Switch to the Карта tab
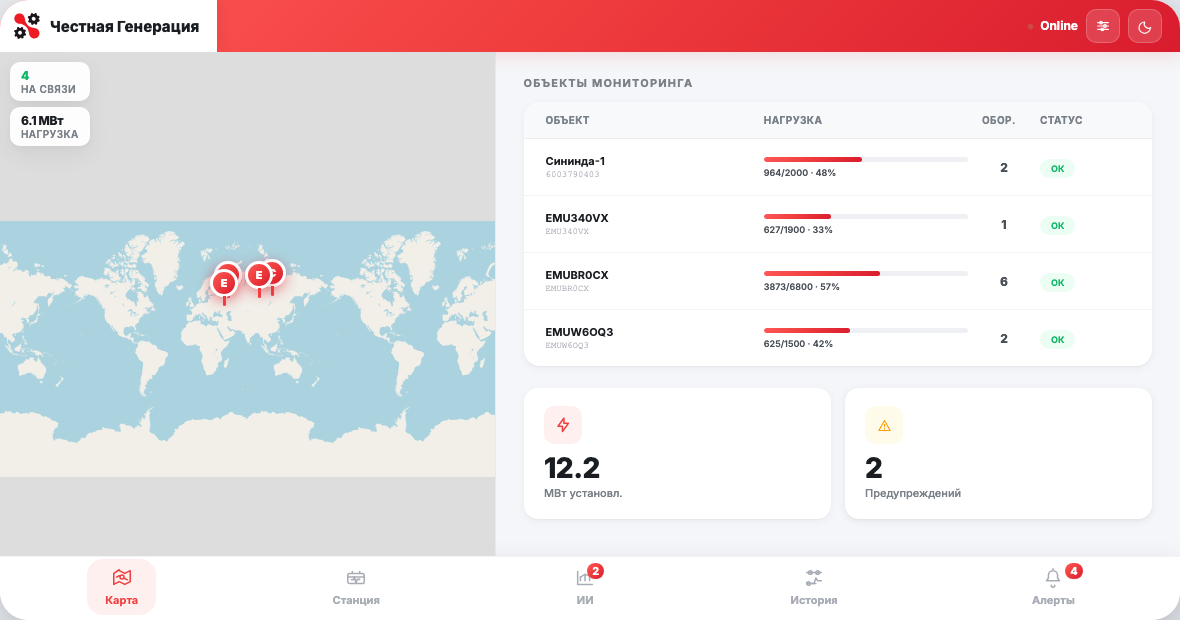Screen dimensions: 1180x620 (121, 587)
